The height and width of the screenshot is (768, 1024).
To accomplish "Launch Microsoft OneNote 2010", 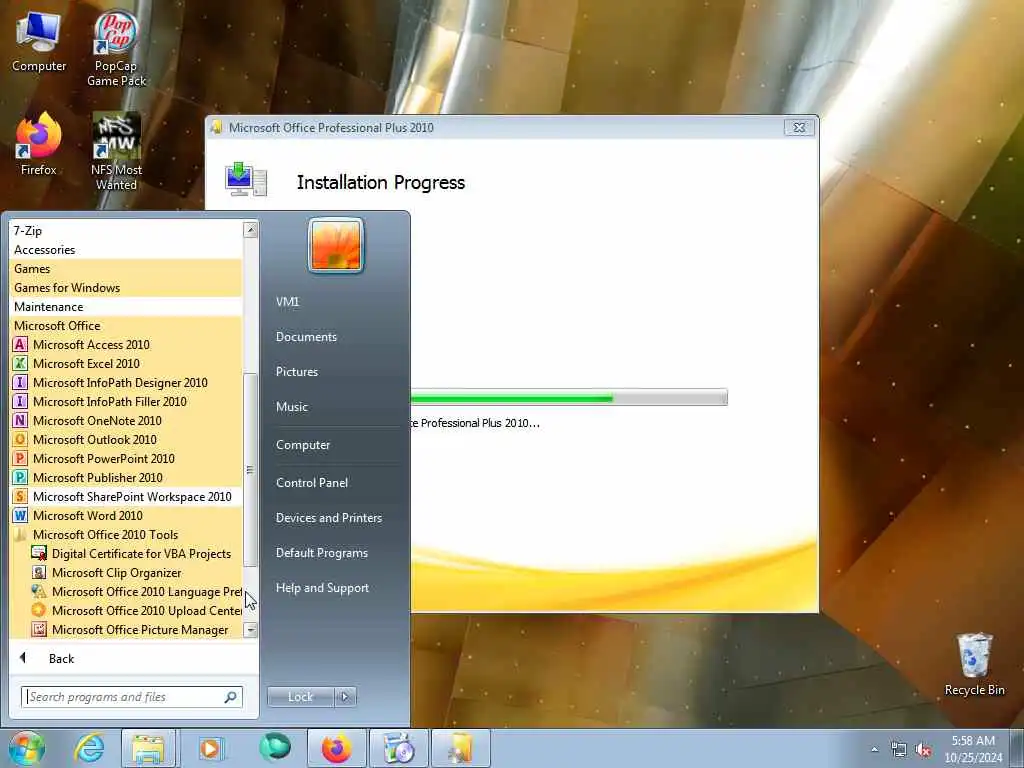I will 97,420.
